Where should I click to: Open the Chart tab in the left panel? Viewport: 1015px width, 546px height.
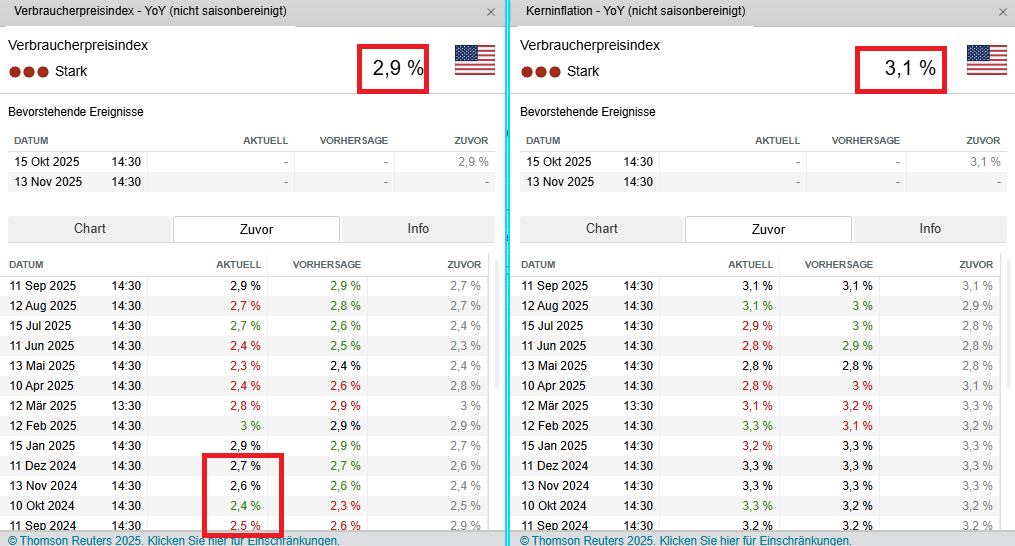89,229
